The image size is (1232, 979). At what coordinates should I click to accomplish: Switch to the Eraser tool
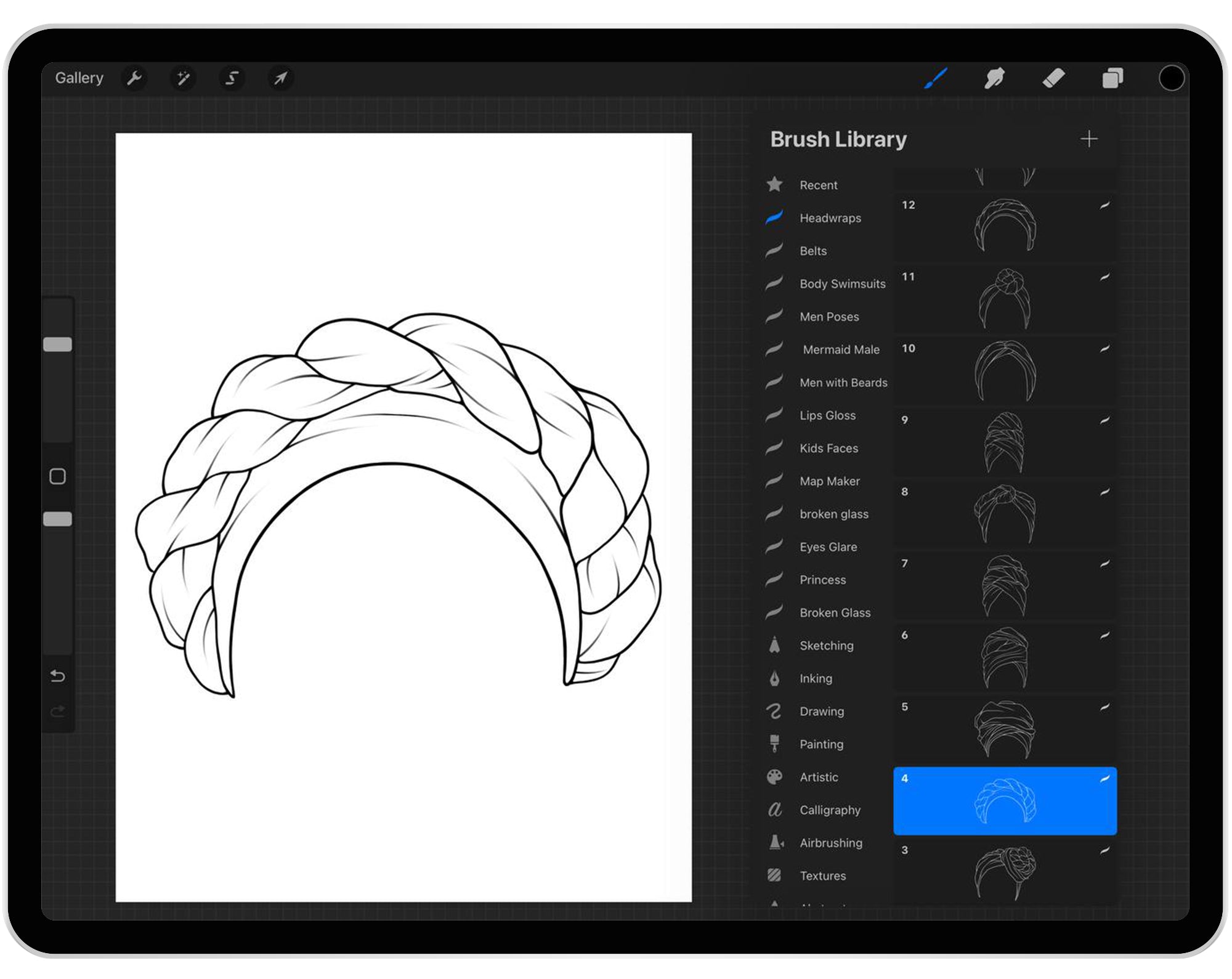[1054, 78]
